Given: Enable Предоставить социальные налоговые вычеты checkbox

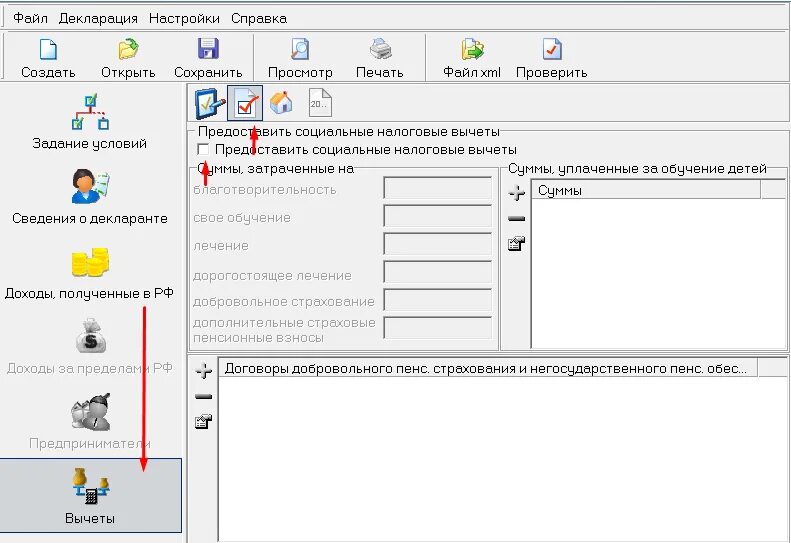Looking at the screenshot, I should 203,149.
